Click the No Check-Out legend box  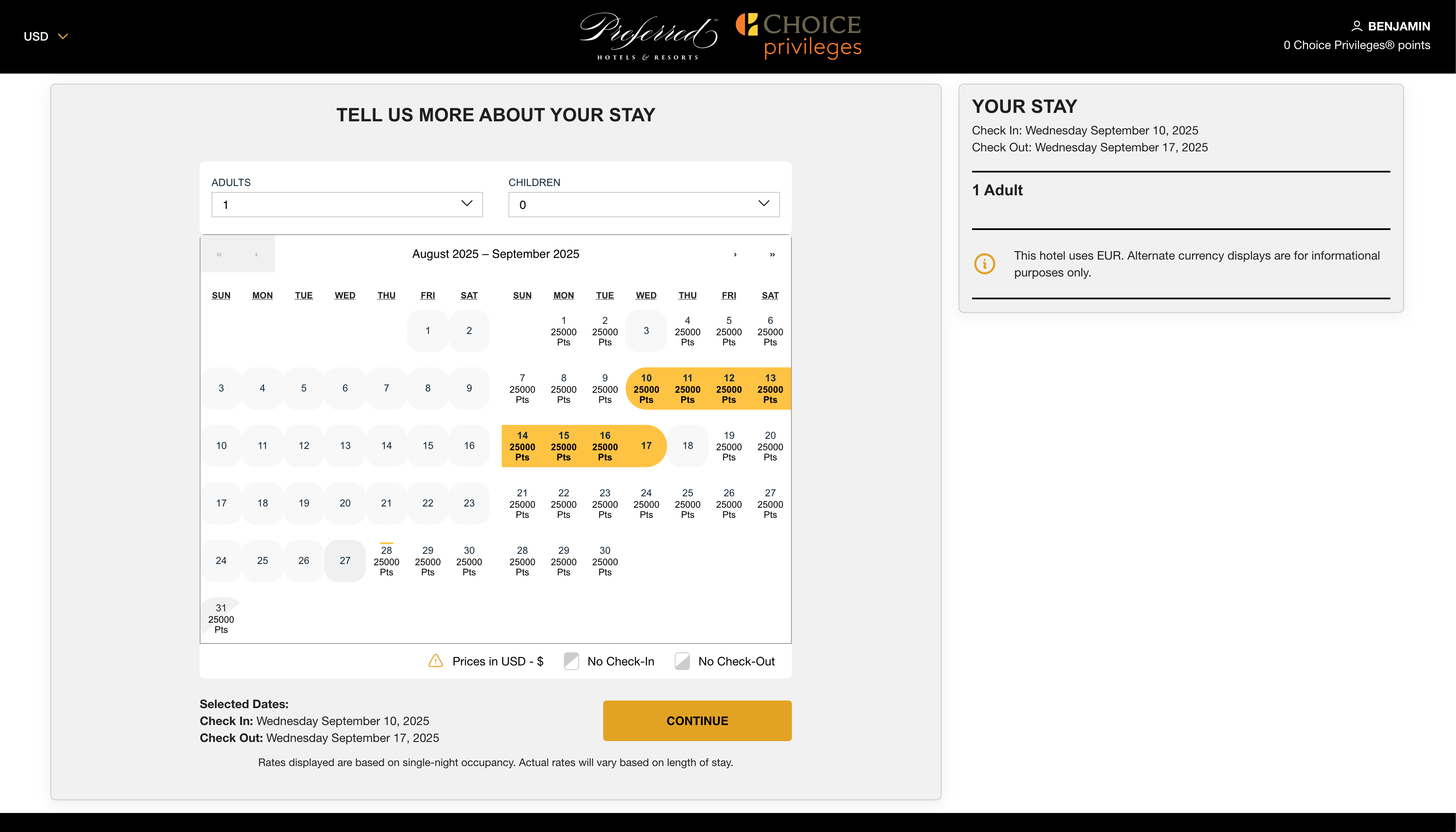coord(682,661)
